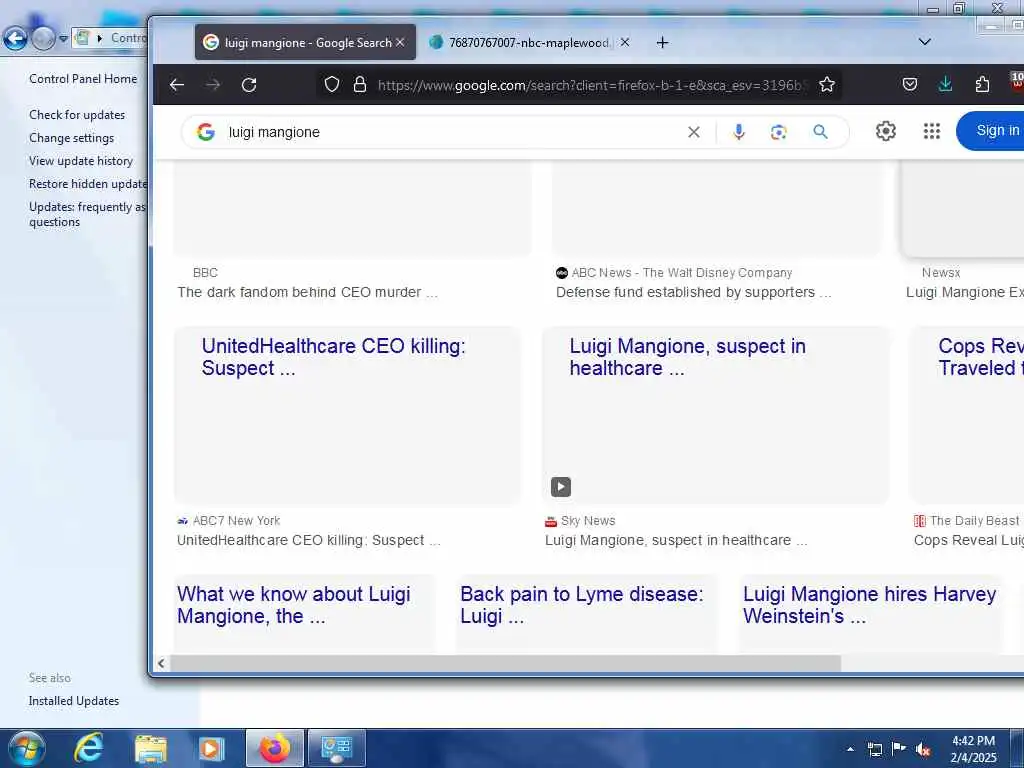1024x768 pixels.
Task: Click The Daily Beast source label
Action: 974,520
